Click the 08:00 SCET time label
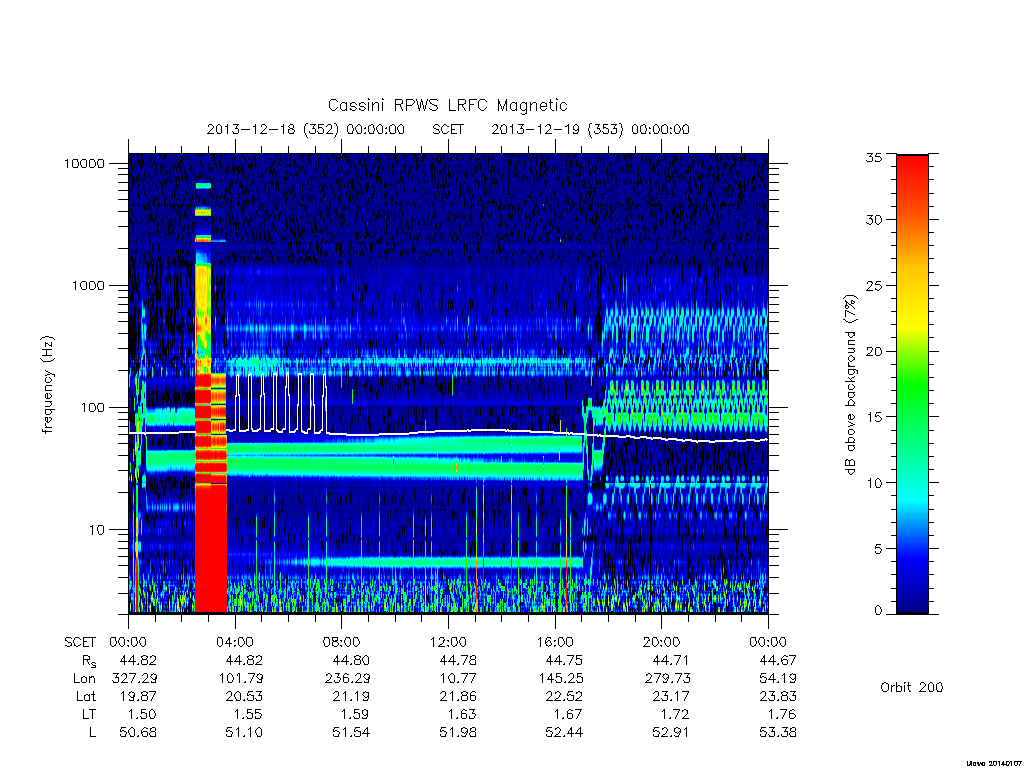Image resolution: width=1024 pixels, height=768 pixels. [342, 643]
